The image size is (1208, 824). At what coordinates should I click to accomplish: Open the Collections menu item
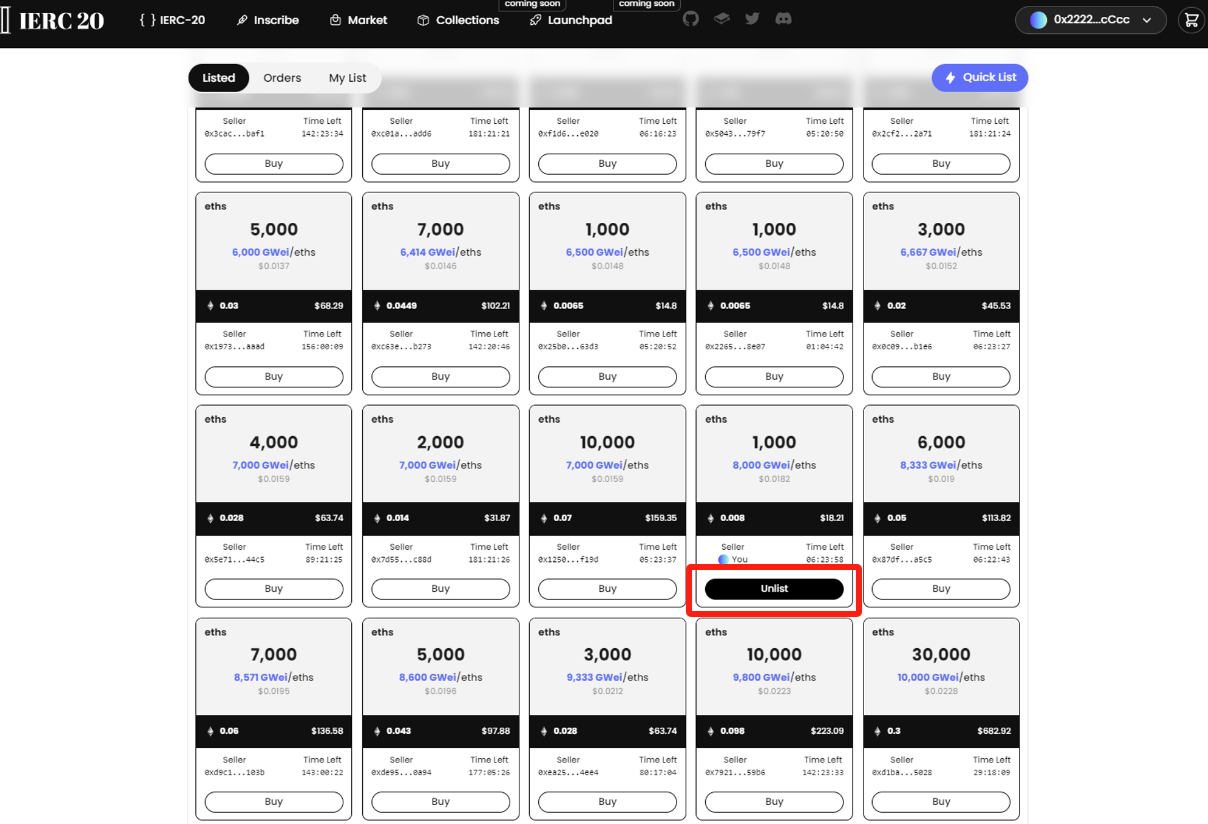[458, 20]
